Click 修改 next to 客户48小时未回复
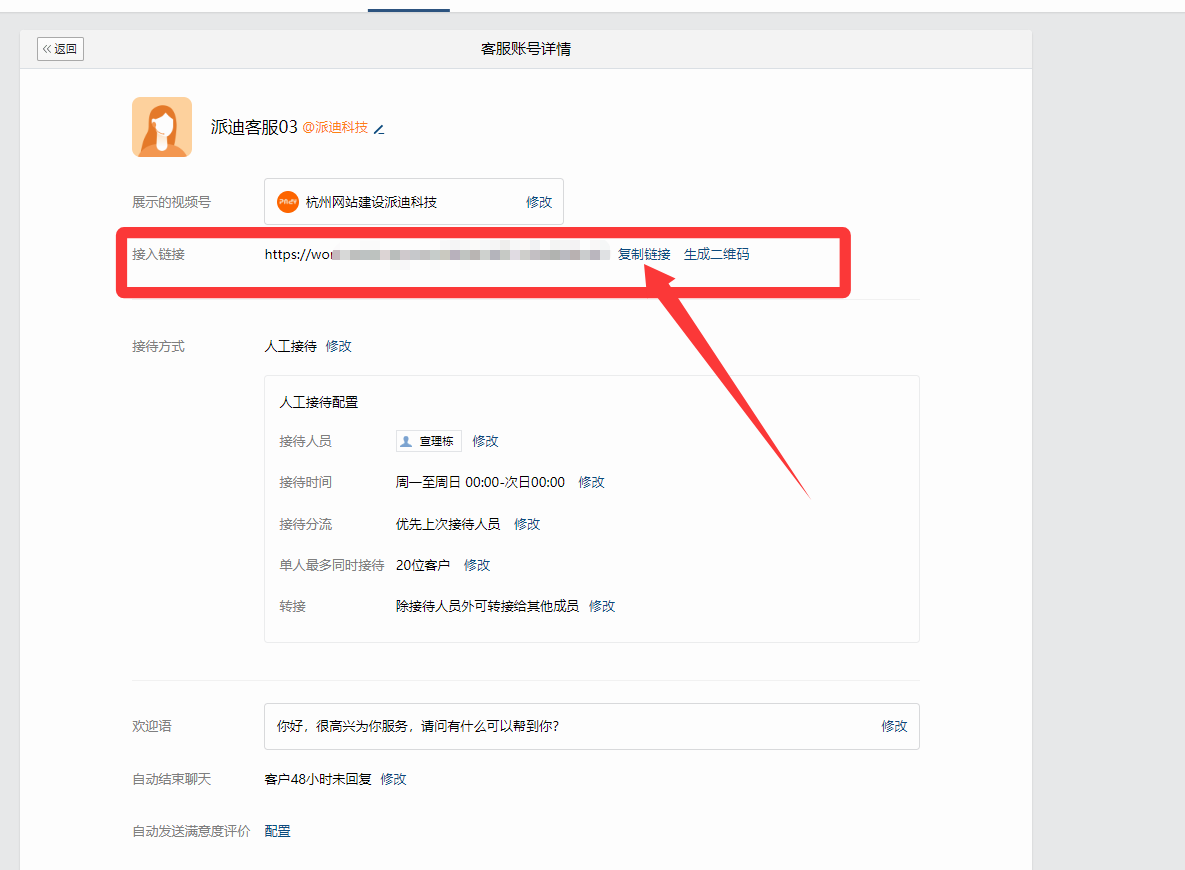 coord(393,779)
